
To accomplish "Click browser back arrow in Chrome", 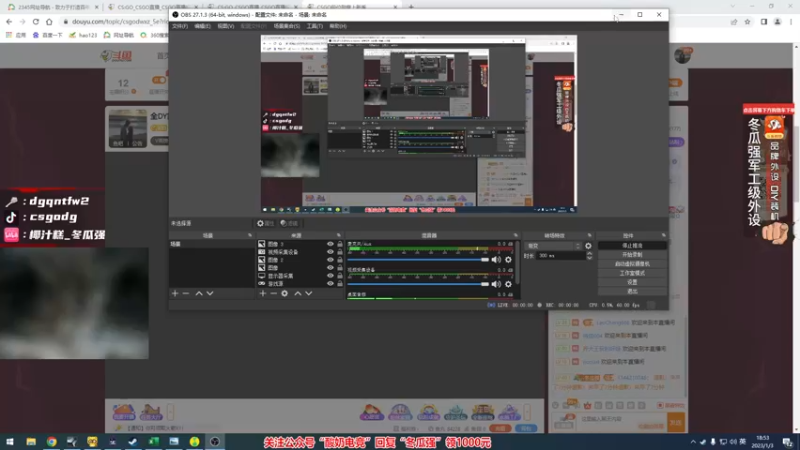I will (9, 22).
